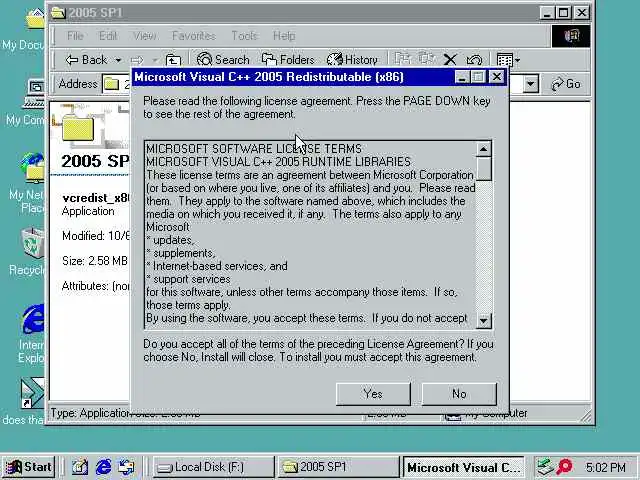The height and width of the screenshot is (480, 640).
Task: Open the Tools menu
Action: (244, 36)
